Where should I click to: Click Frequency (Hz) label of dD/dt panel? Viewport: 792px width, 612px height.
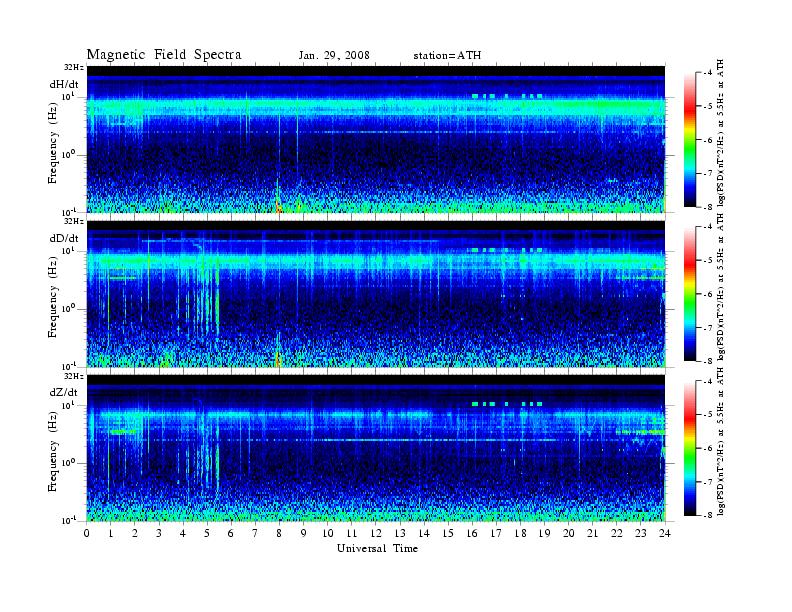pos(53,298)
